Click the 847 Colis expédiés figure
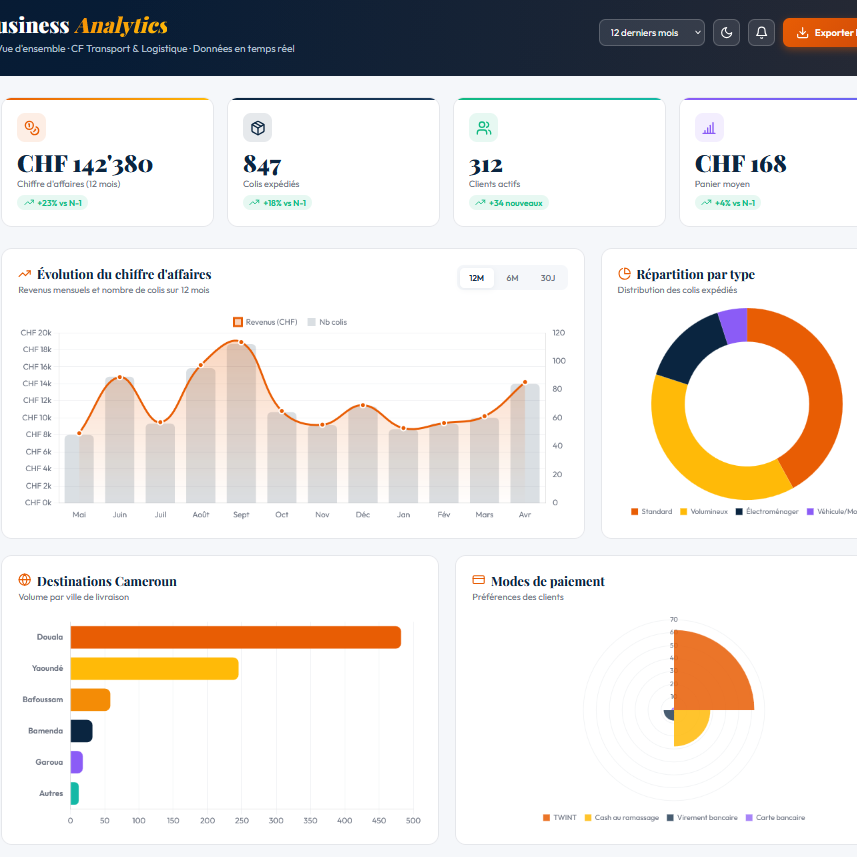The image size is (857, 857). click(262, 165)
